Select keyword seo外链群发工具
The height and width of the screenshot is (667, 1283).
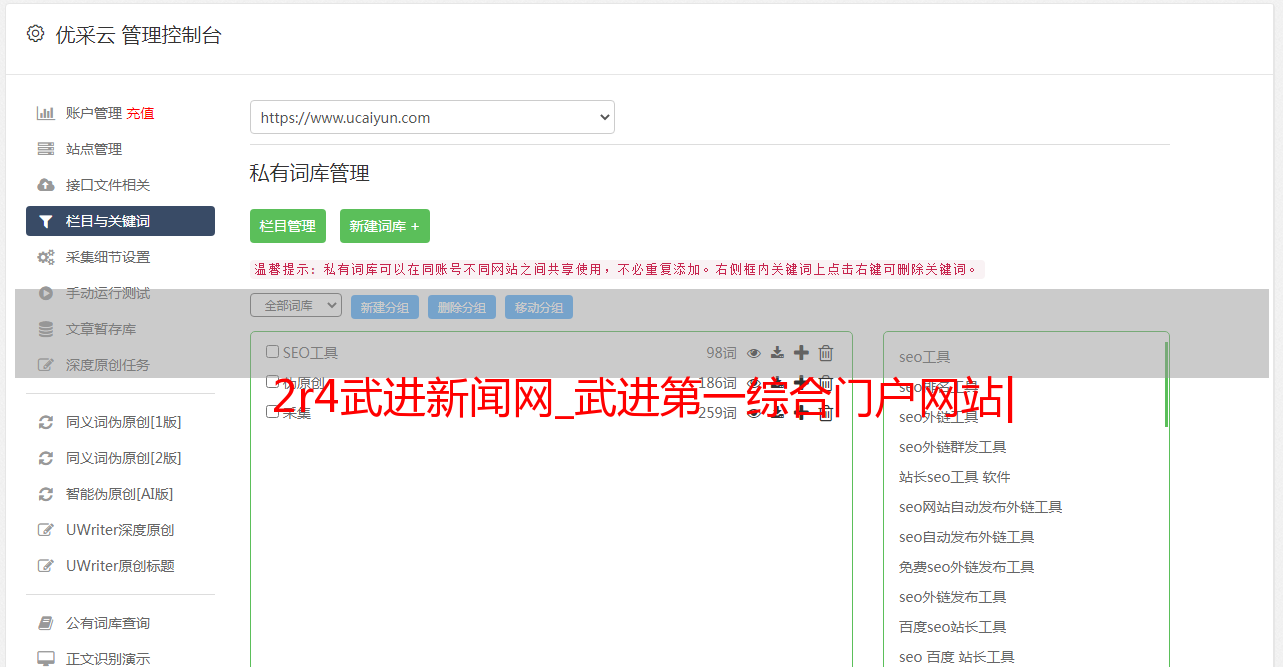pyautogui.click(x=953, y=447)
